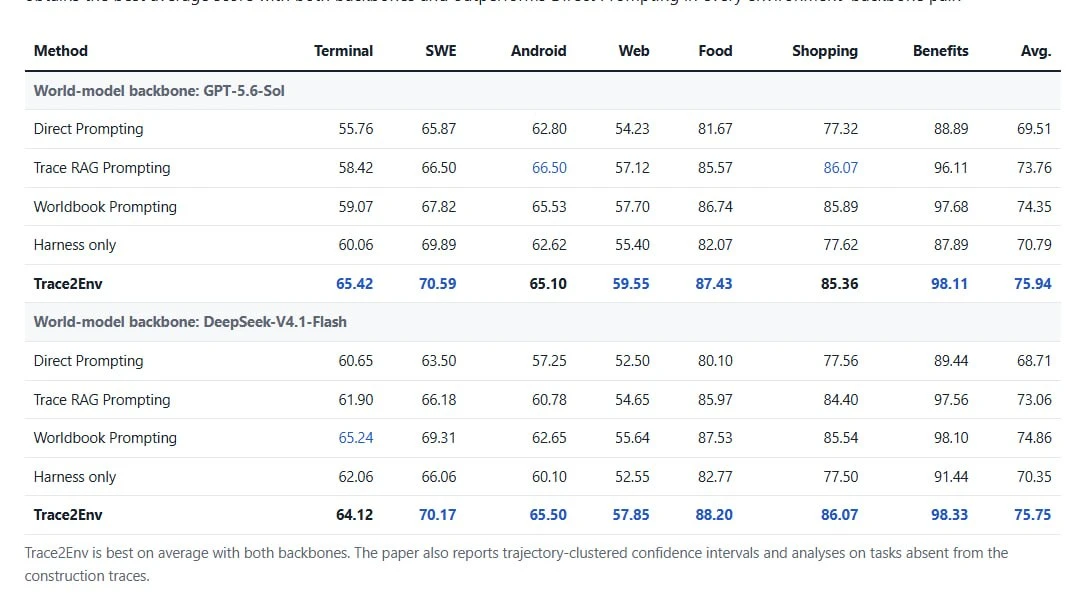Click the 75.94 Trace2Env average score
Viewport: 1081px width, 610px height.
coord(1033,283)
